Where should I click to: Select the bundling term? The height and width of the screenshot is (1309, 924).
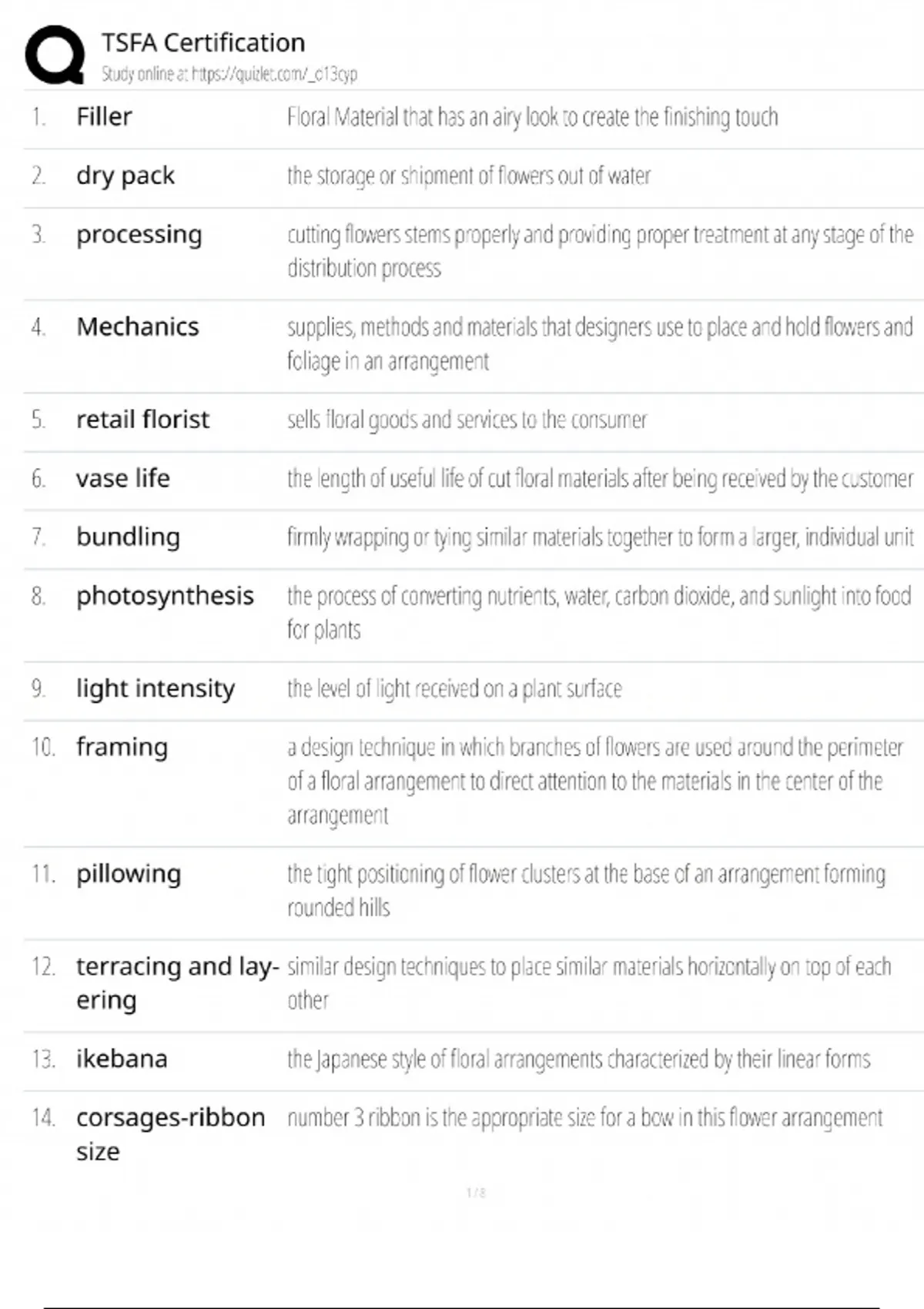tap(128, 537)
